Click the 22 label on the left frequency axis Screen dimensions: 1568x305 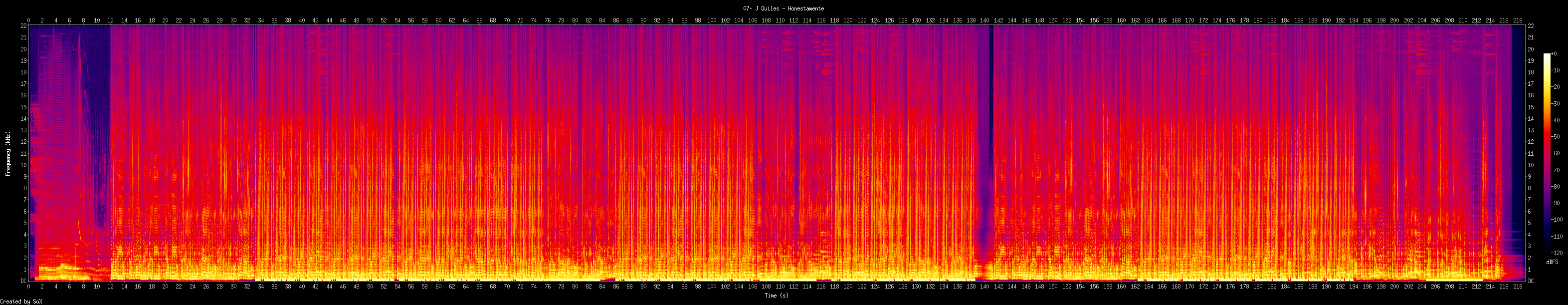[x=23, y=25]
